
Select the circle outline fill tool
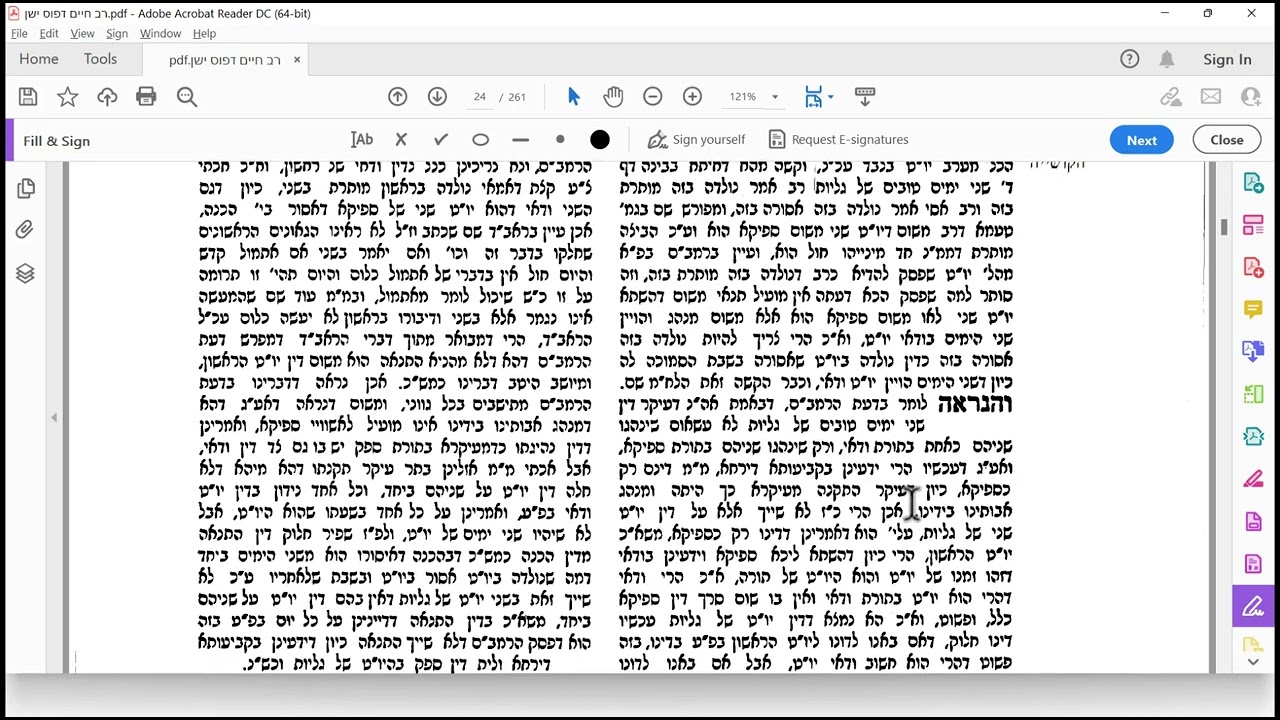tap(481, 140)
